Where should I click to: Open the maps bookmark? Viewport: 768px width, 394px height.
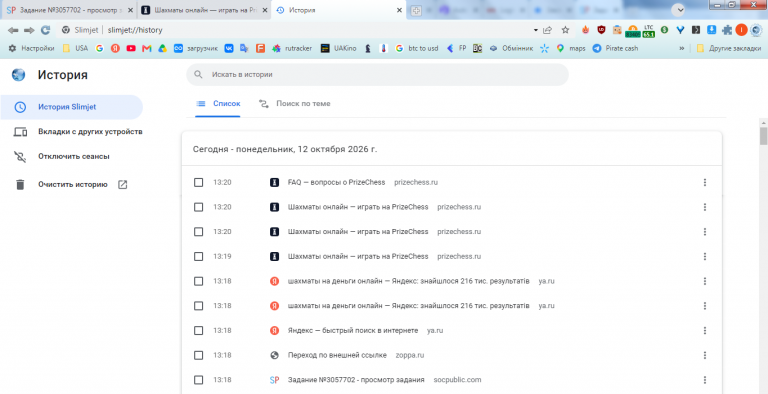coord(571,49)
